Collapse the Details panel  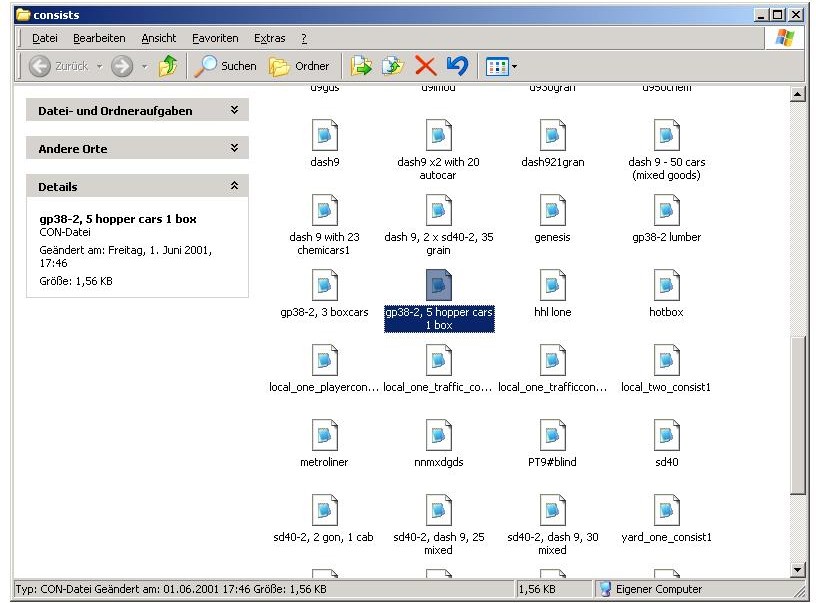pos(234,186)
